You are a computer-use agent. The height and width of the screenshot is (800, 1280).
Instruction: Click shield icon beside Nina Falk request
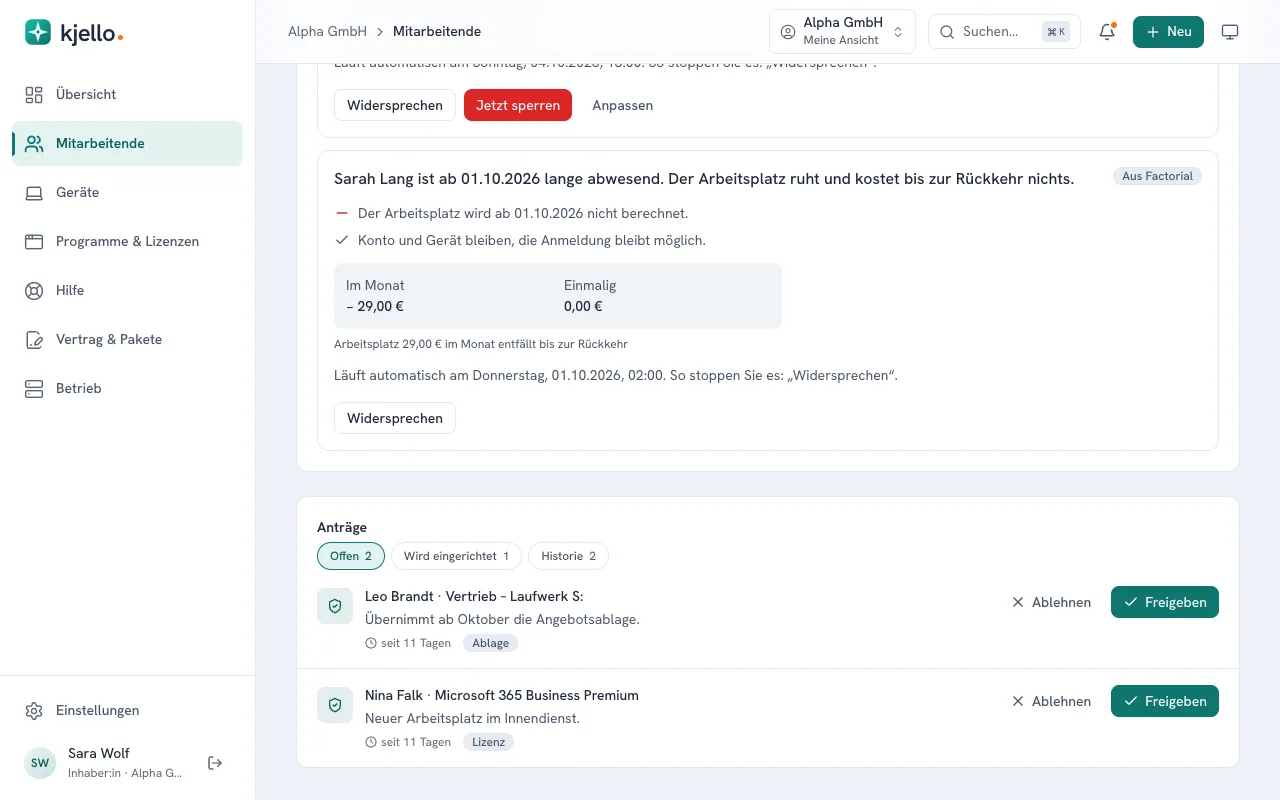pyautogui.click(x=335, y=705)
